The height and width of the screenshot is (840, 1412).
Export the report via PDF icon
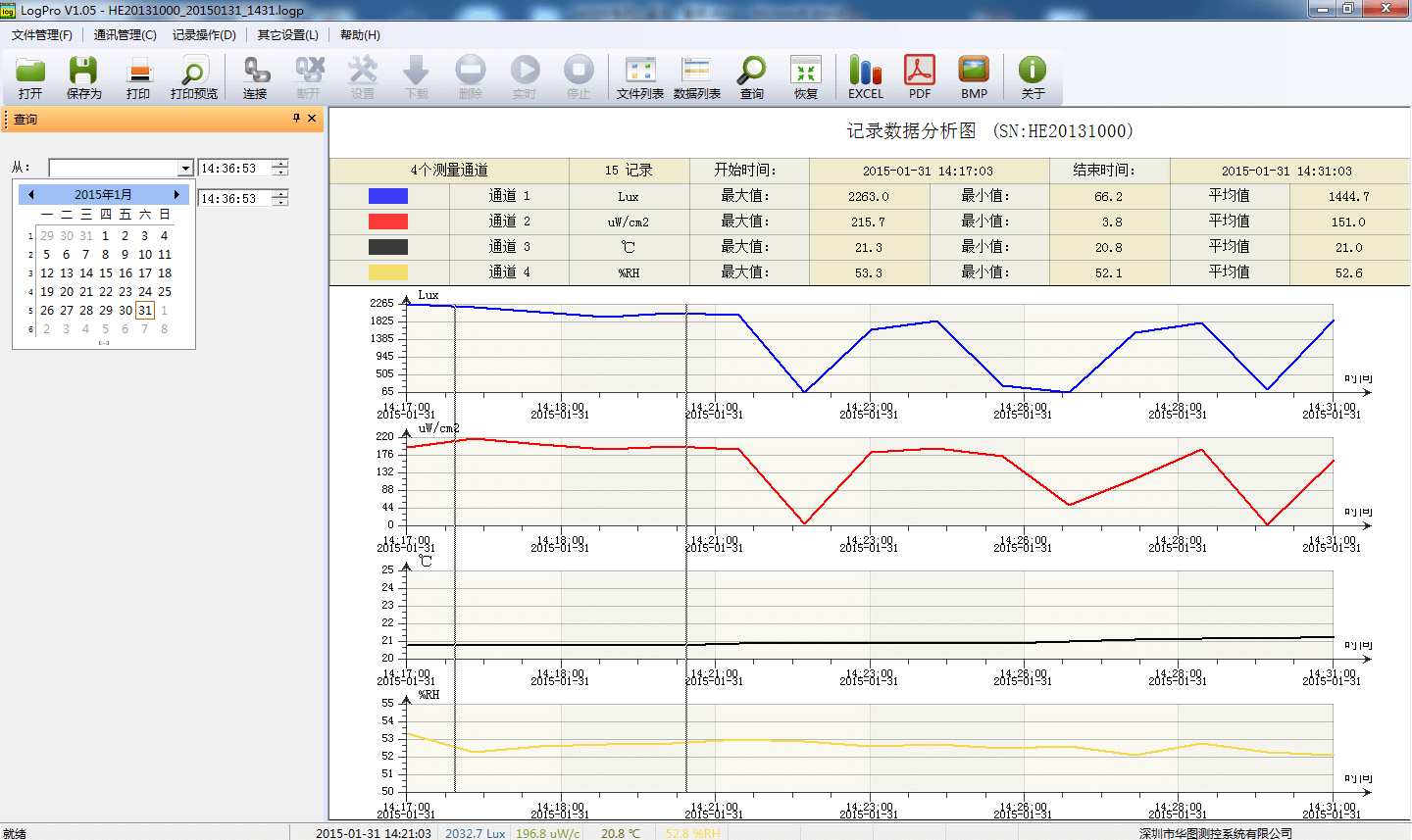point(919,76)
